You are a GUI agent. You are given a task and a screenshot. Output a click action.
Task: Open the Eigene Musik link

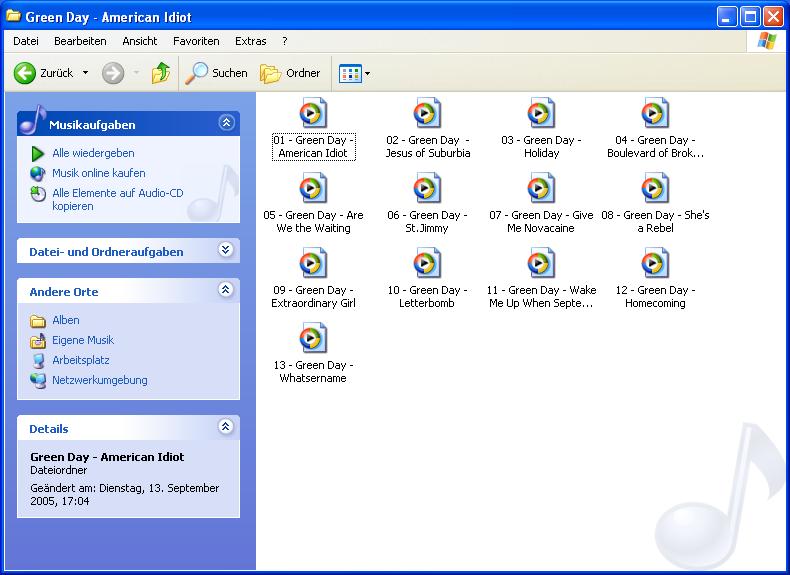pos(83,341)
